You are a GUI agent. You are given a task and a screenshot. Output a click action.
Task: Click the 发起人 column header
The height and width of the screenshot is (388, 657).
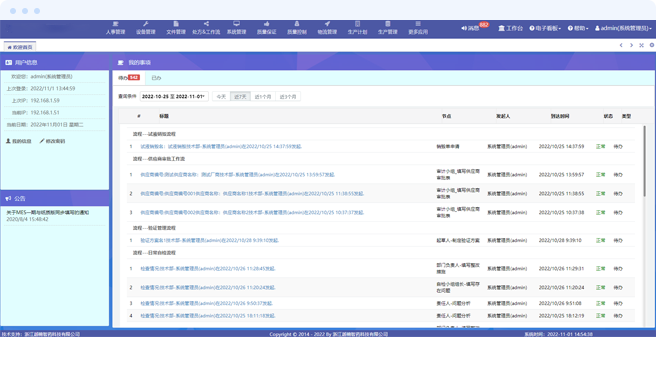click(x=503, y=116)
